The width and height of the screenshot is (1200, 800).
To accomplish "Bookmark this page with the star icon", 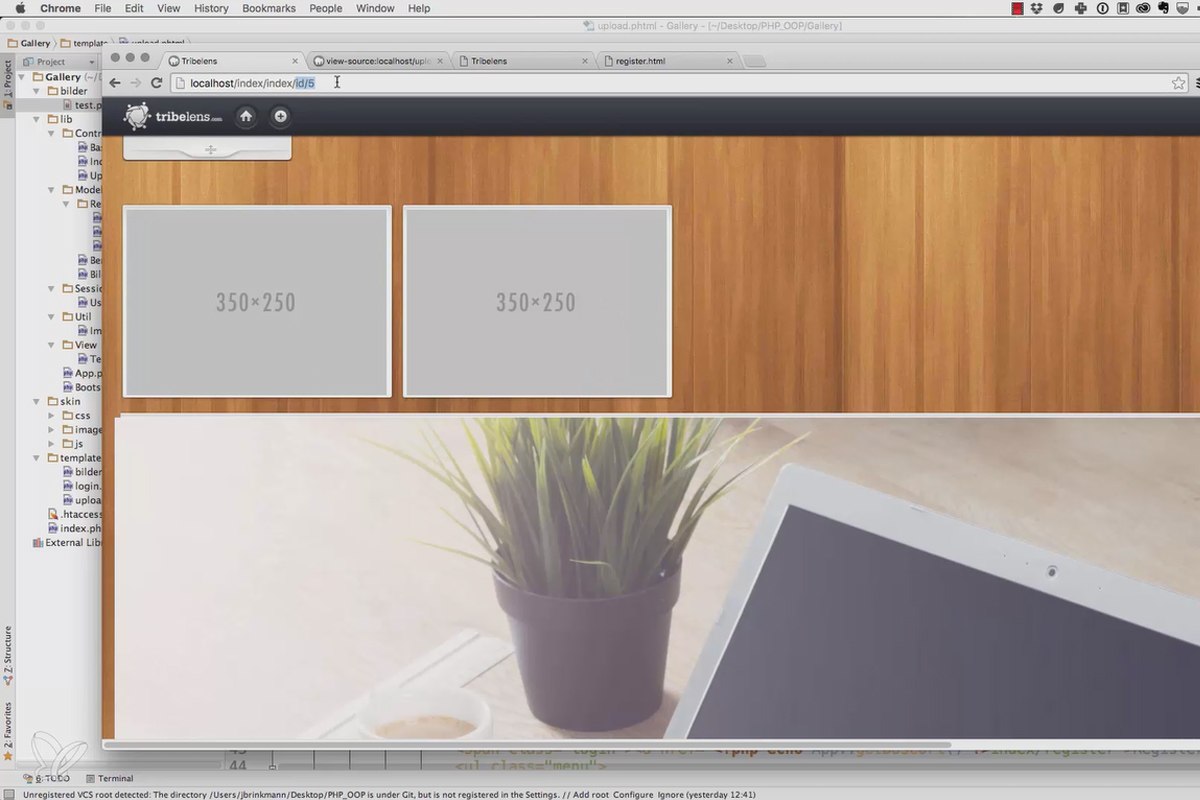I will point(1179,83).
